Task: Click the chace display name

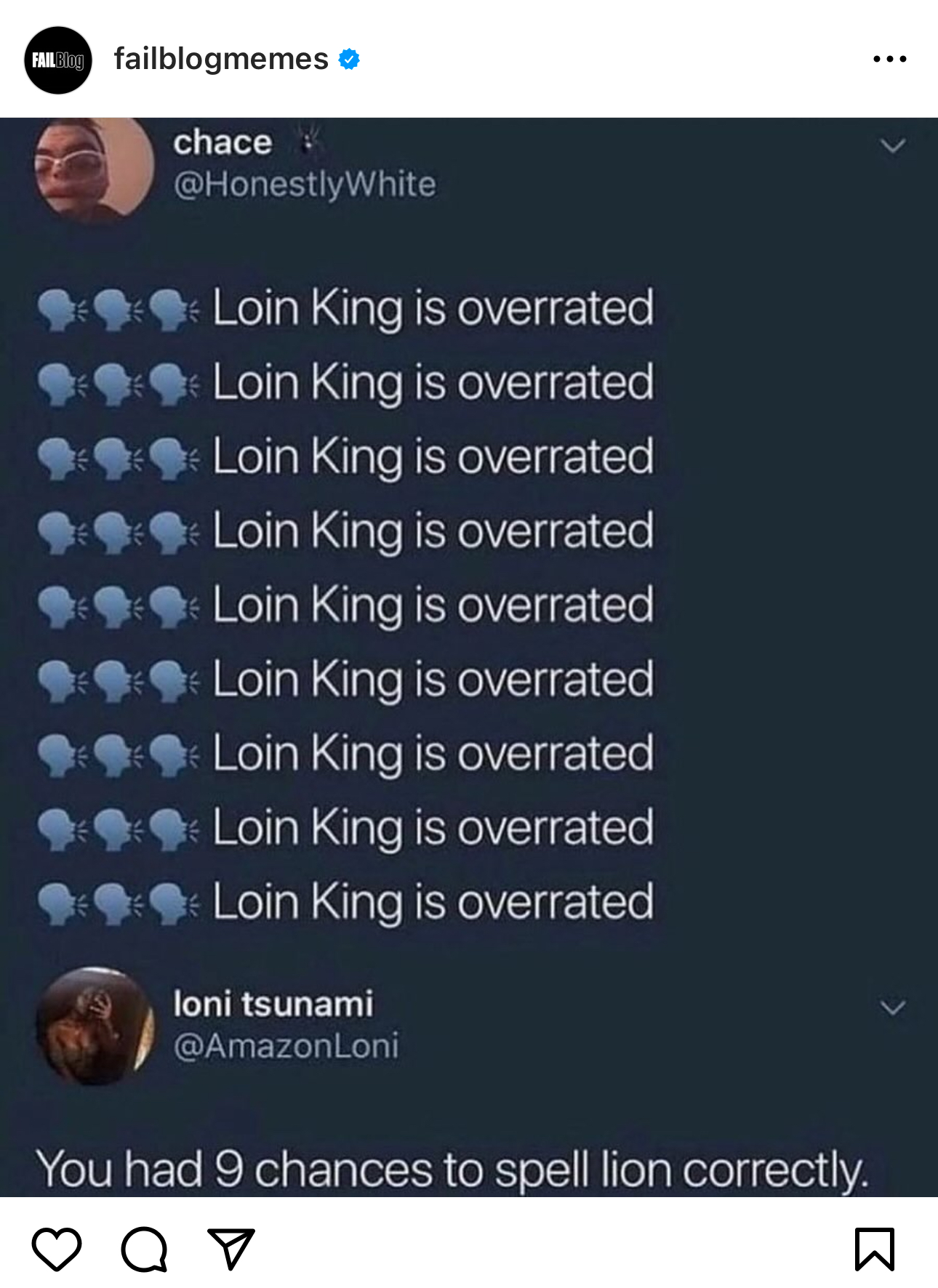Action: click(x=223, y=142)
